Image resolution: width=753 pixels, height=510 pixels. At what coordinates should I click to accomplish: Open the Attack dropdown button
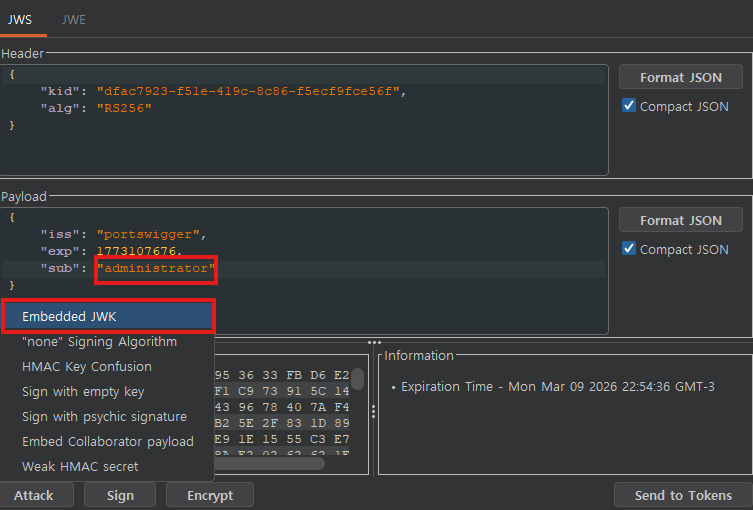(34, 495)
